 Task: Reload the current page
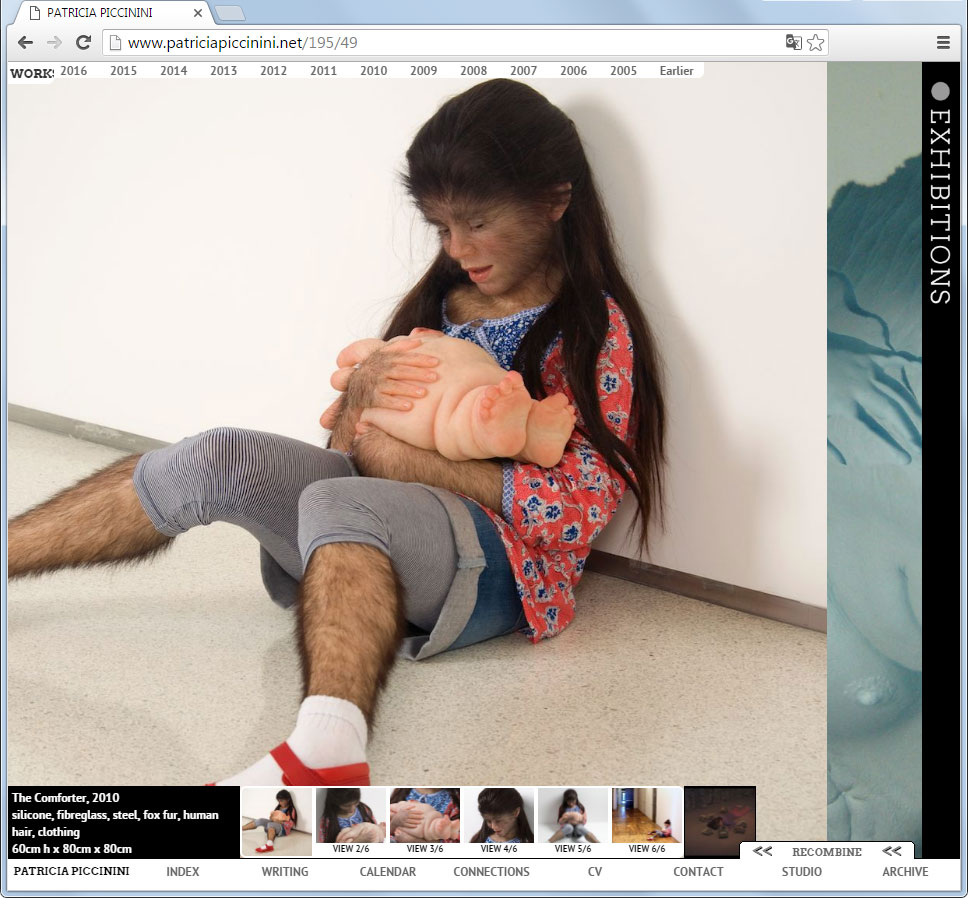(83, 43)
